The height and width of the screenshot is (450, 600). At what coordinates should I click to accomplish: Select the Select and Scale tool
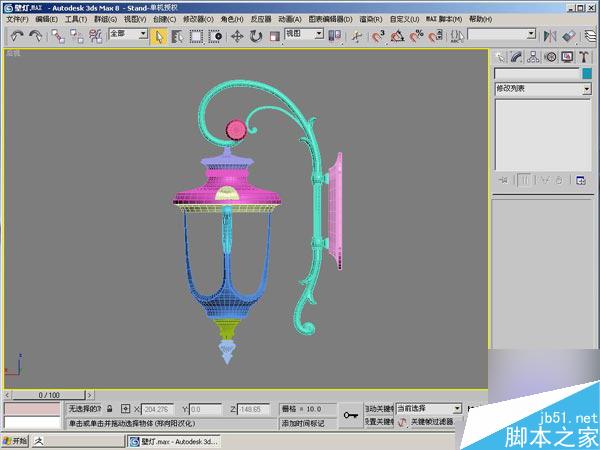[x=275, y=36]
